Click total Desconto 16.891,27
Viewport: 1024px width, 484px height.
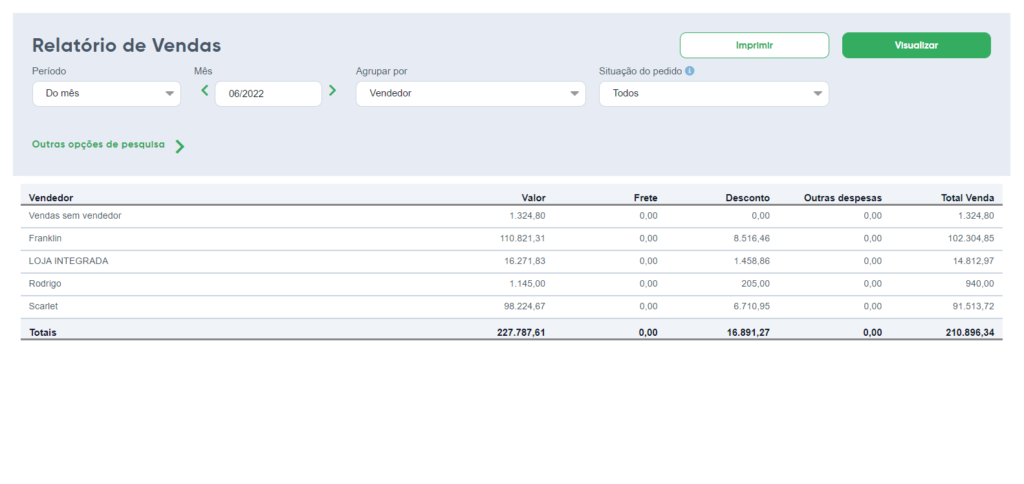tap(748, 332)
